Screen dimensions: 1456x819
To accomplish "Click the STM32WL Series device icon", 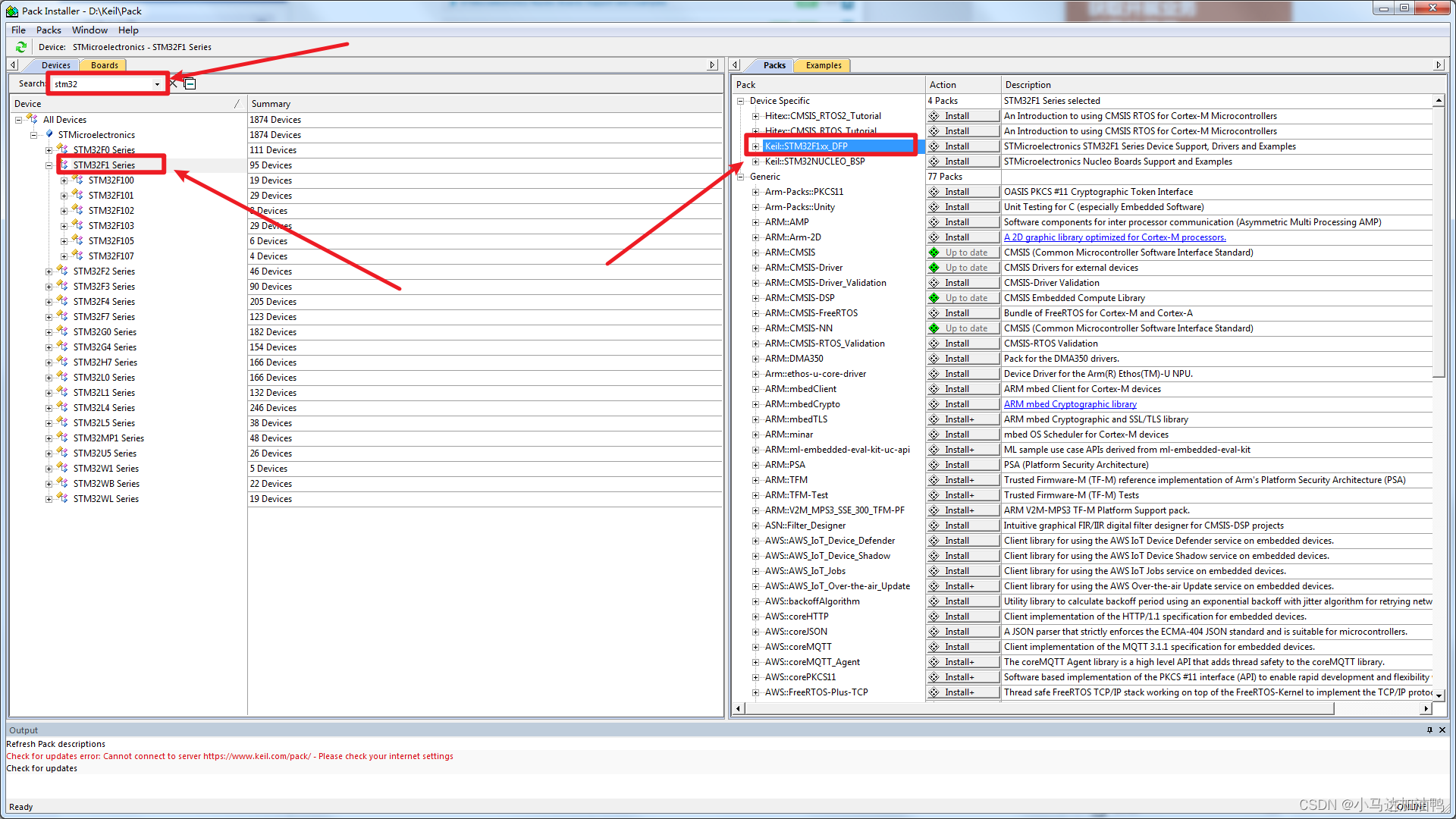I will (63, 498).
